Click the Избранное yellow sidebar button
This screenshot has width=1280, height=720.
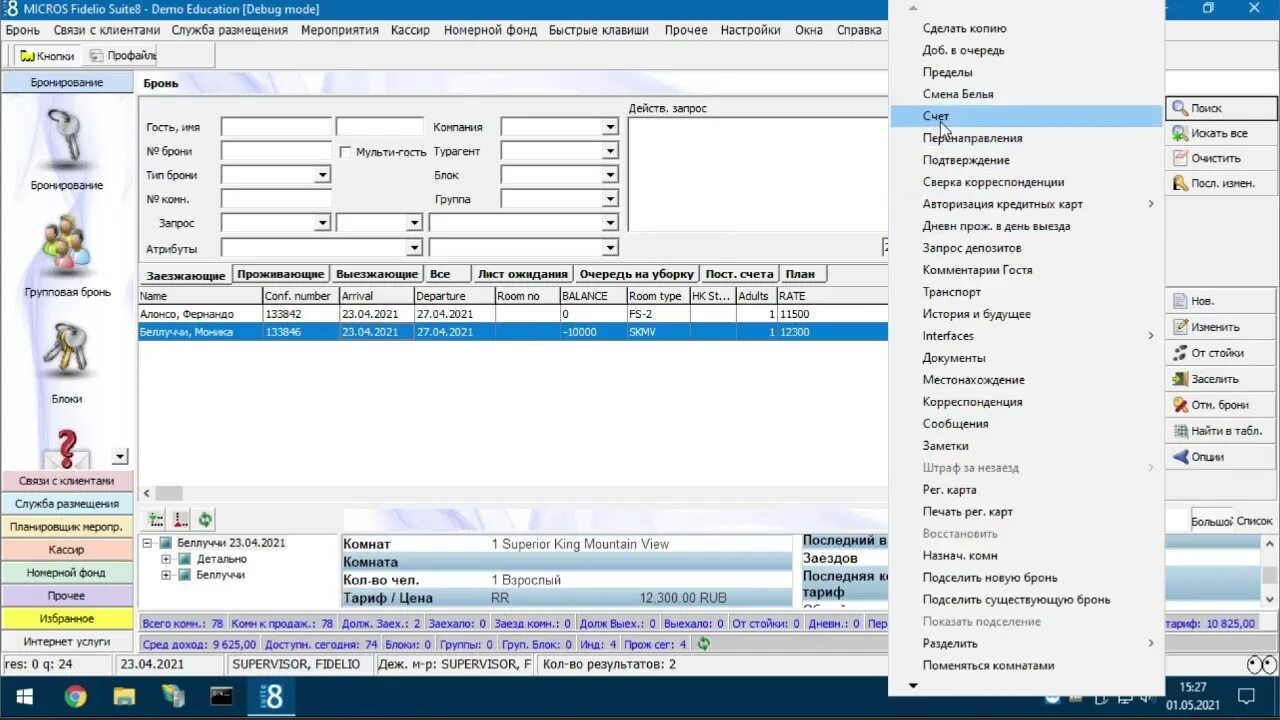66,619
